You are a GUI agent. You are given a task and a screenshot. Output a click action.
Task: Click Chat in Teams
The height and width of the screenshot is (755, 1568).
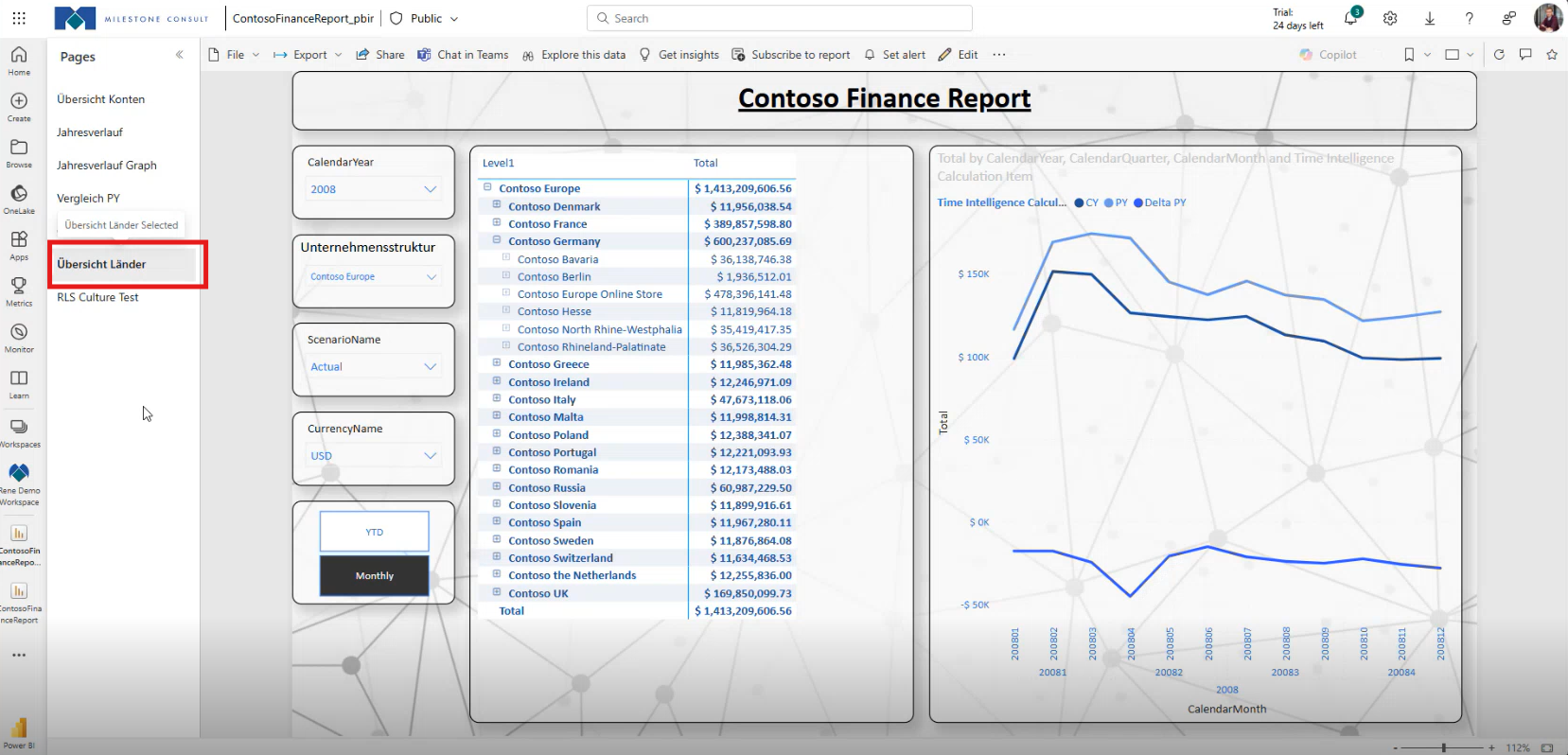coord(463,55)
